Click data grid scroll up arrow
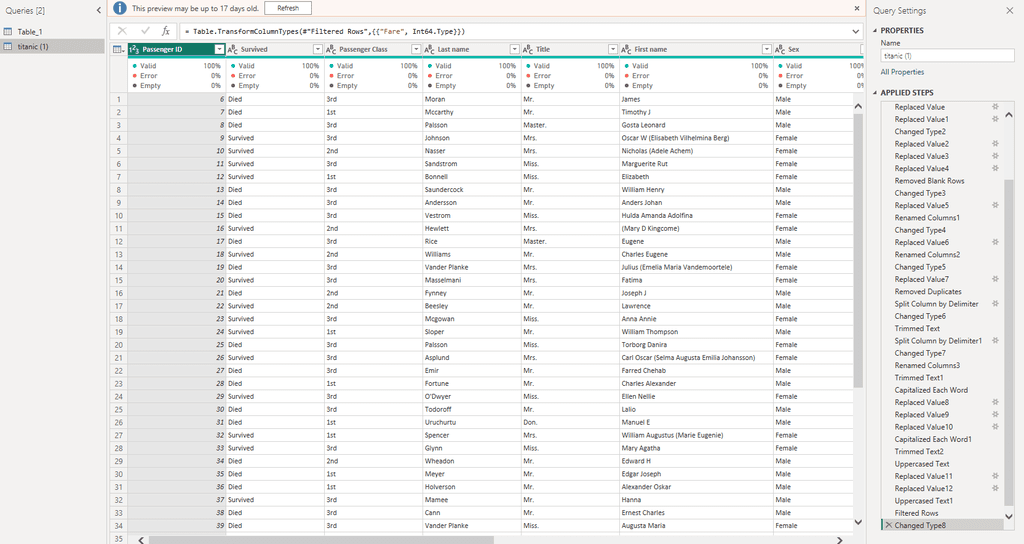This screenshot has width=1024, height=544. click(x=858, y=106)
